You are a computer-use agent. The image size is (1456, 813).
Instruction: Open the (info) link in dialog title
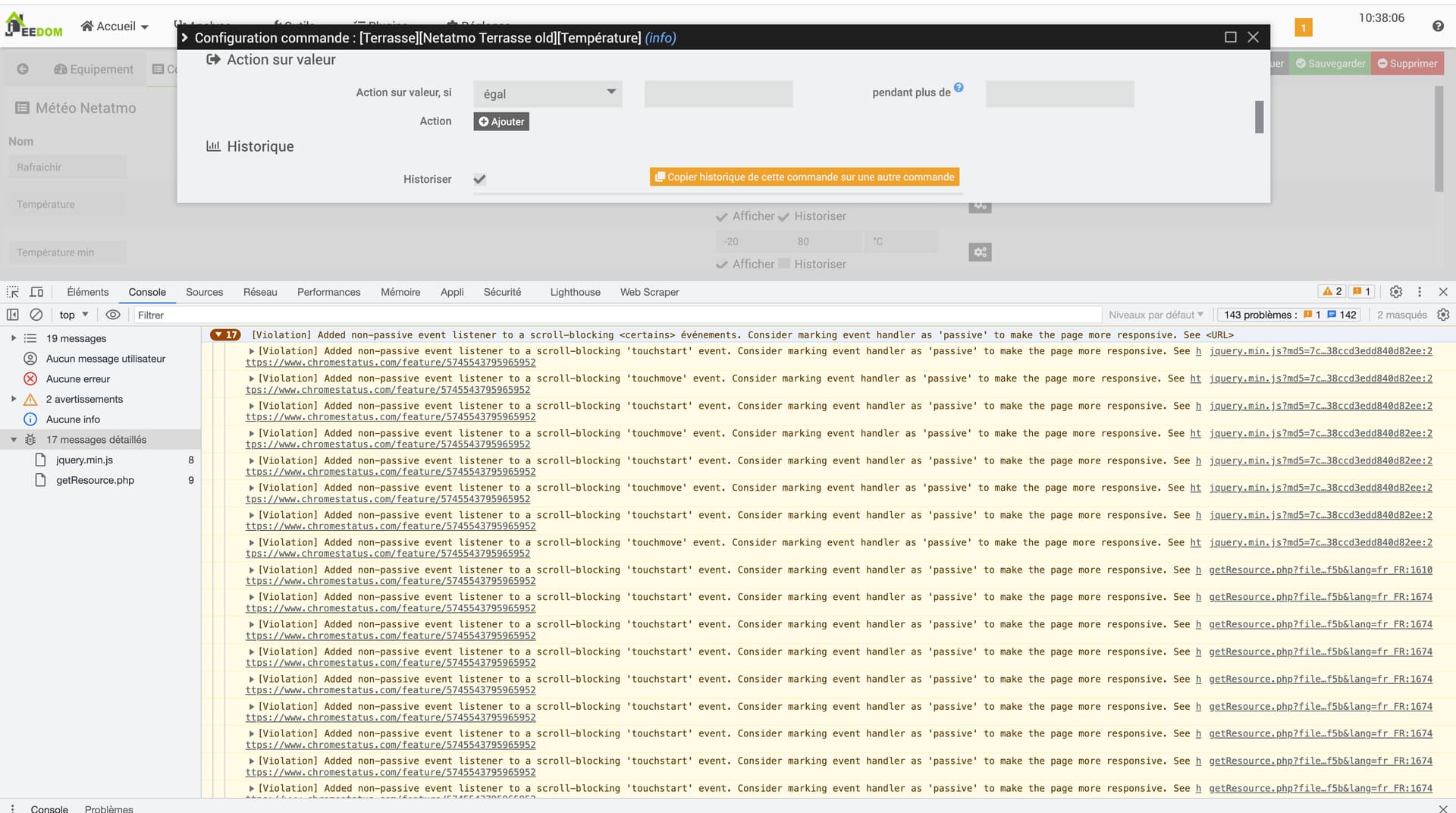[x=660, y=38]
